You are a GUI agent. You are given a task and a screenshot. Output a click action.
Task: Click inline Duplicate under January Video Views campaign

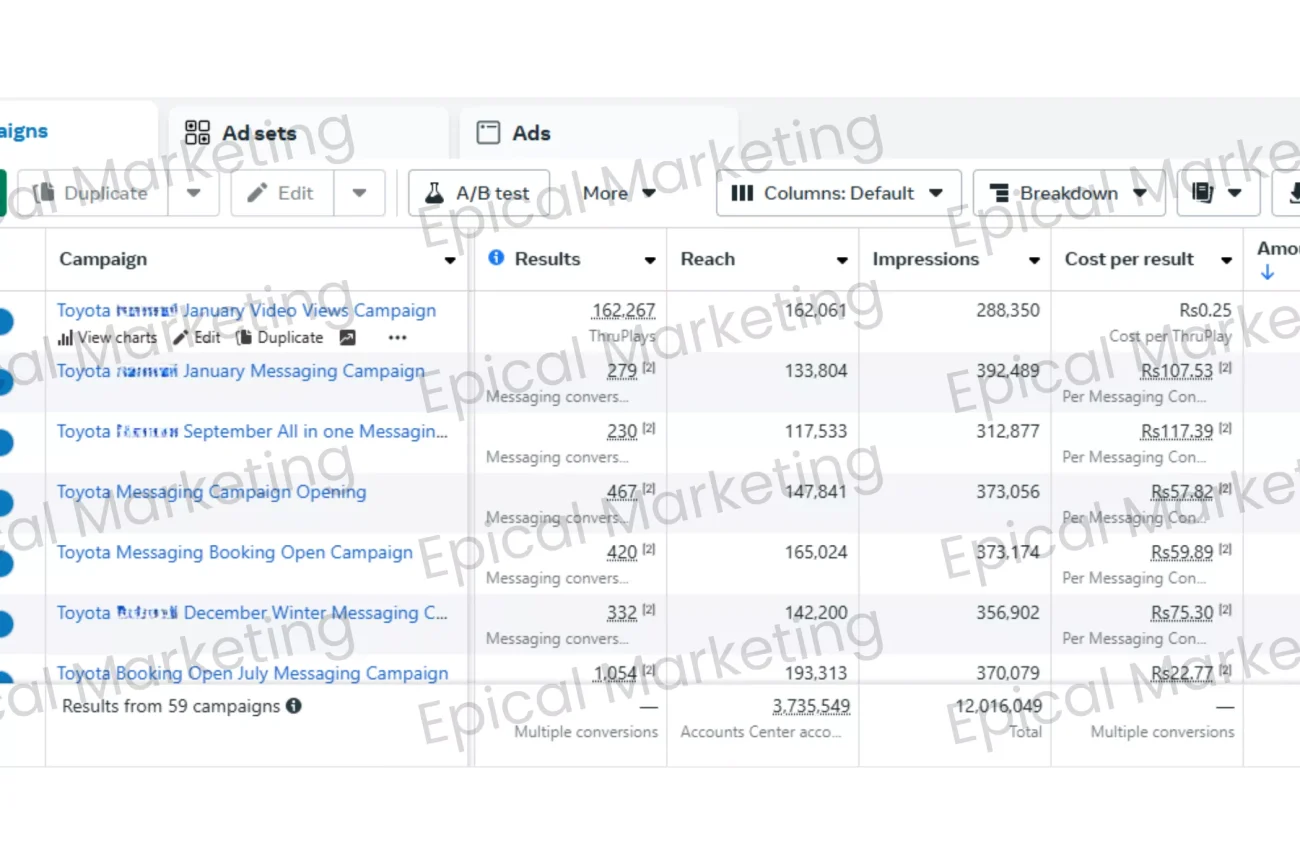[280, 338]
